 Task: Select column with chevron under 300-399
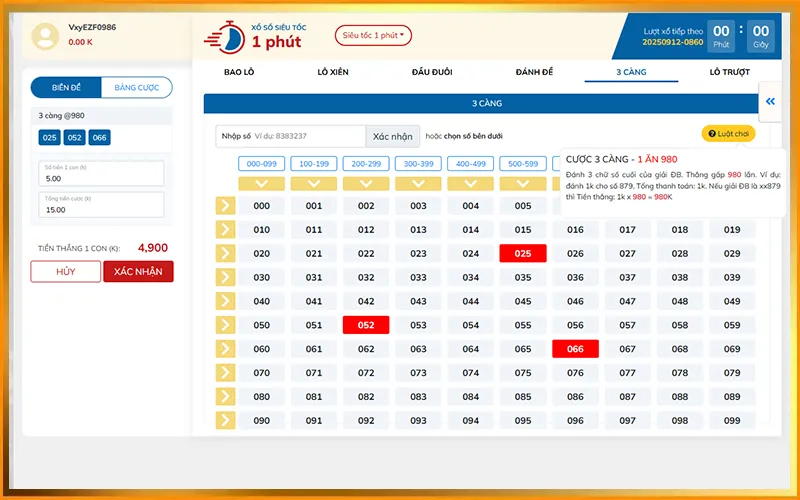[x=418, y=184]
